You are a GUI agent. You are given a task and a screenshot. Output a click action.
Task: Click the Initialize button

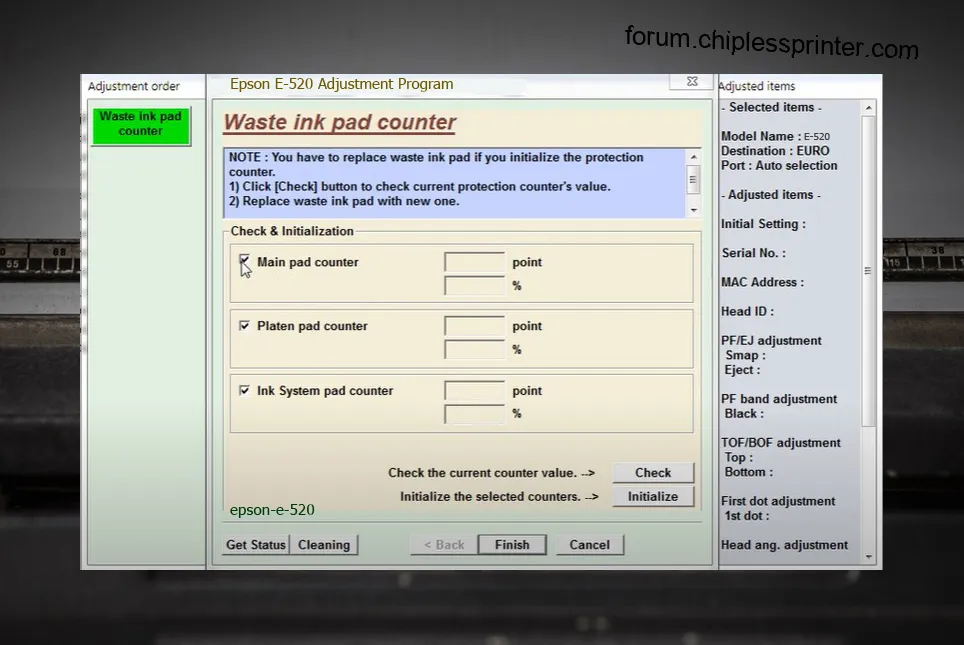tap(653, 496)
